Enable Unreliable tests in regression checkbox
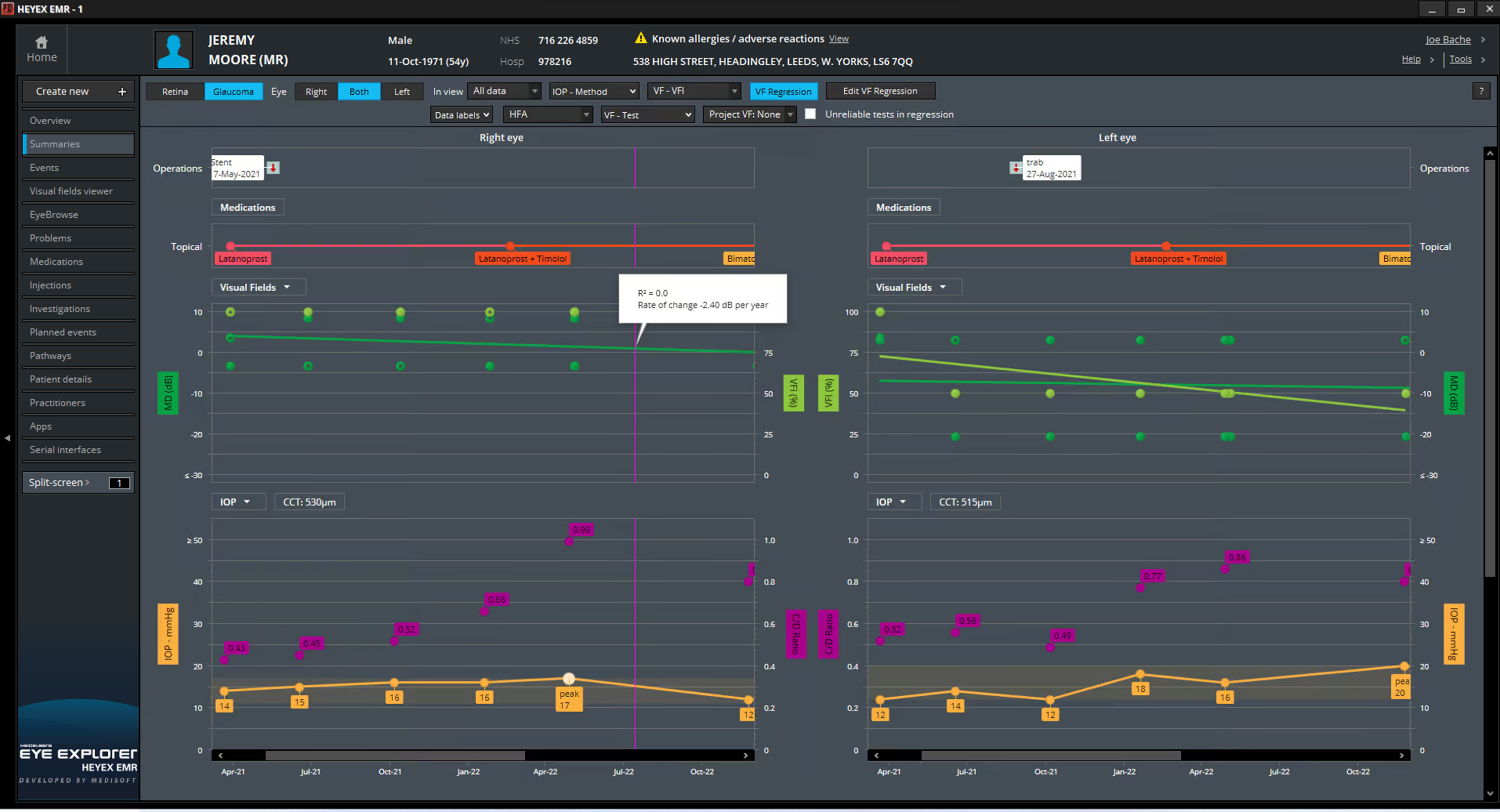This screenshot has height=812, width=1500. (810, 115)
